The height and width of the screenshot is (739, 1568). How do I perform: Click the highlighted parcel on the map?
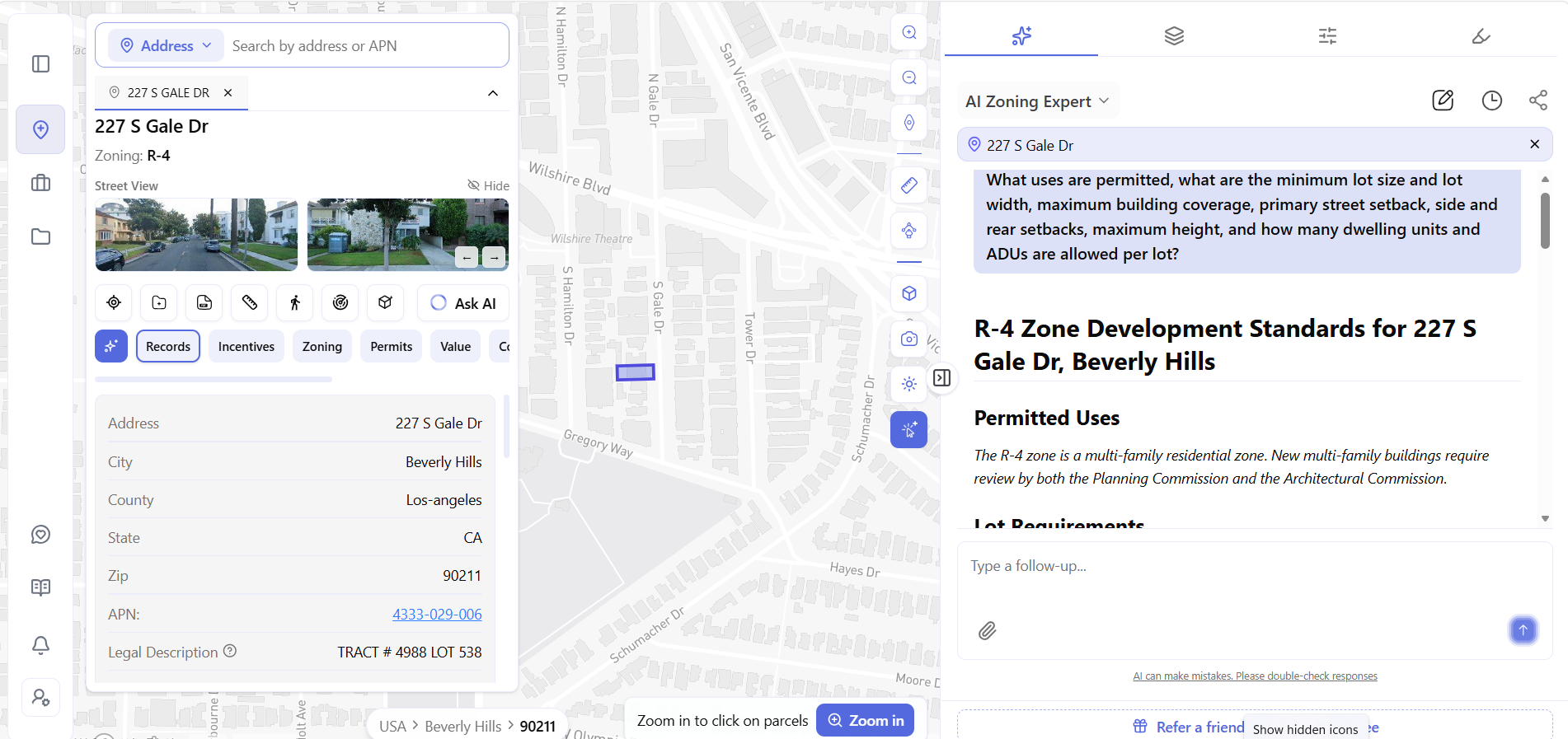click(636, 372)
